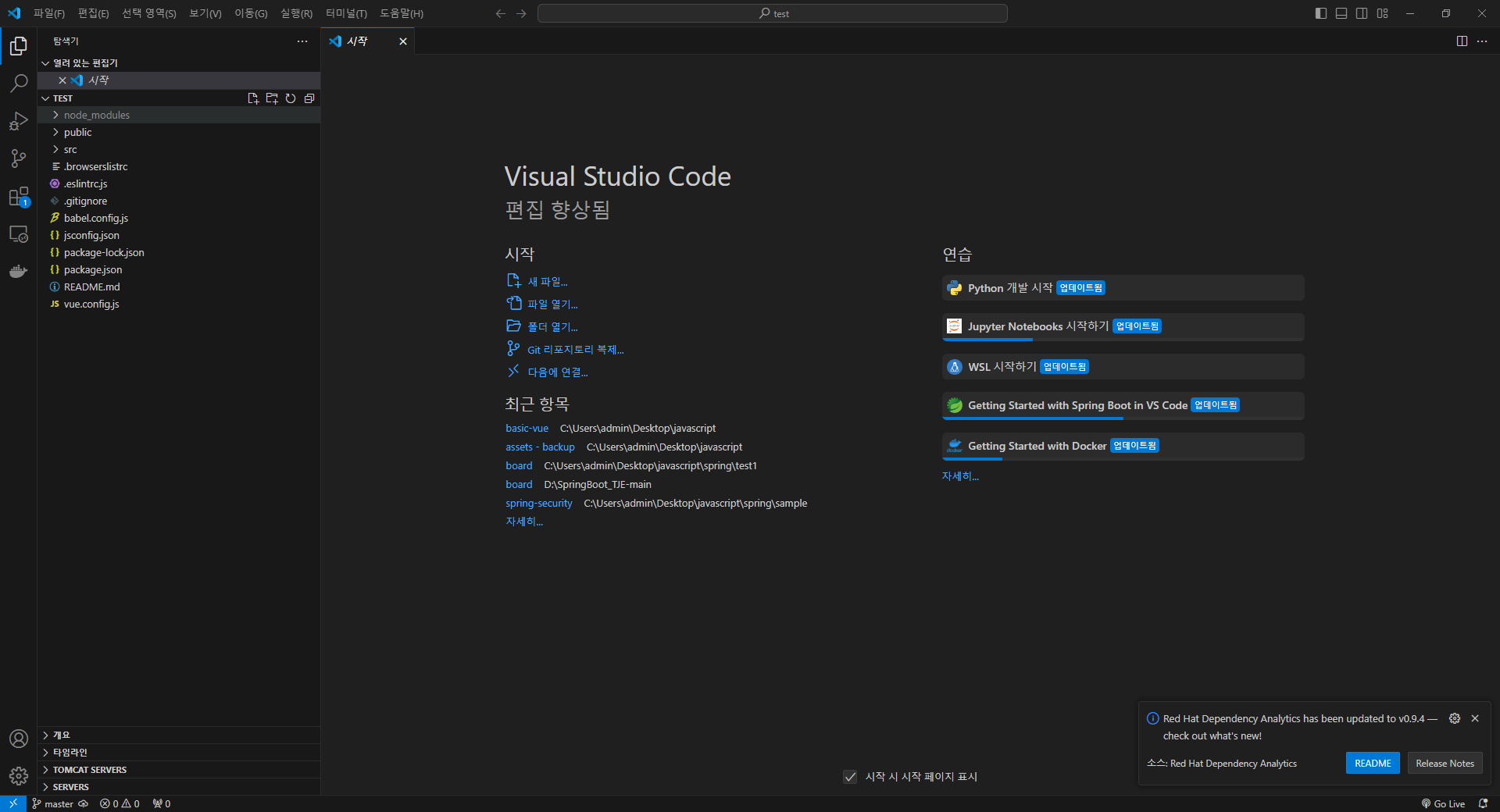The width and height of the screenshot is (1500, 812).
Task: Expand the public folder
Action: tap(179, 132)
